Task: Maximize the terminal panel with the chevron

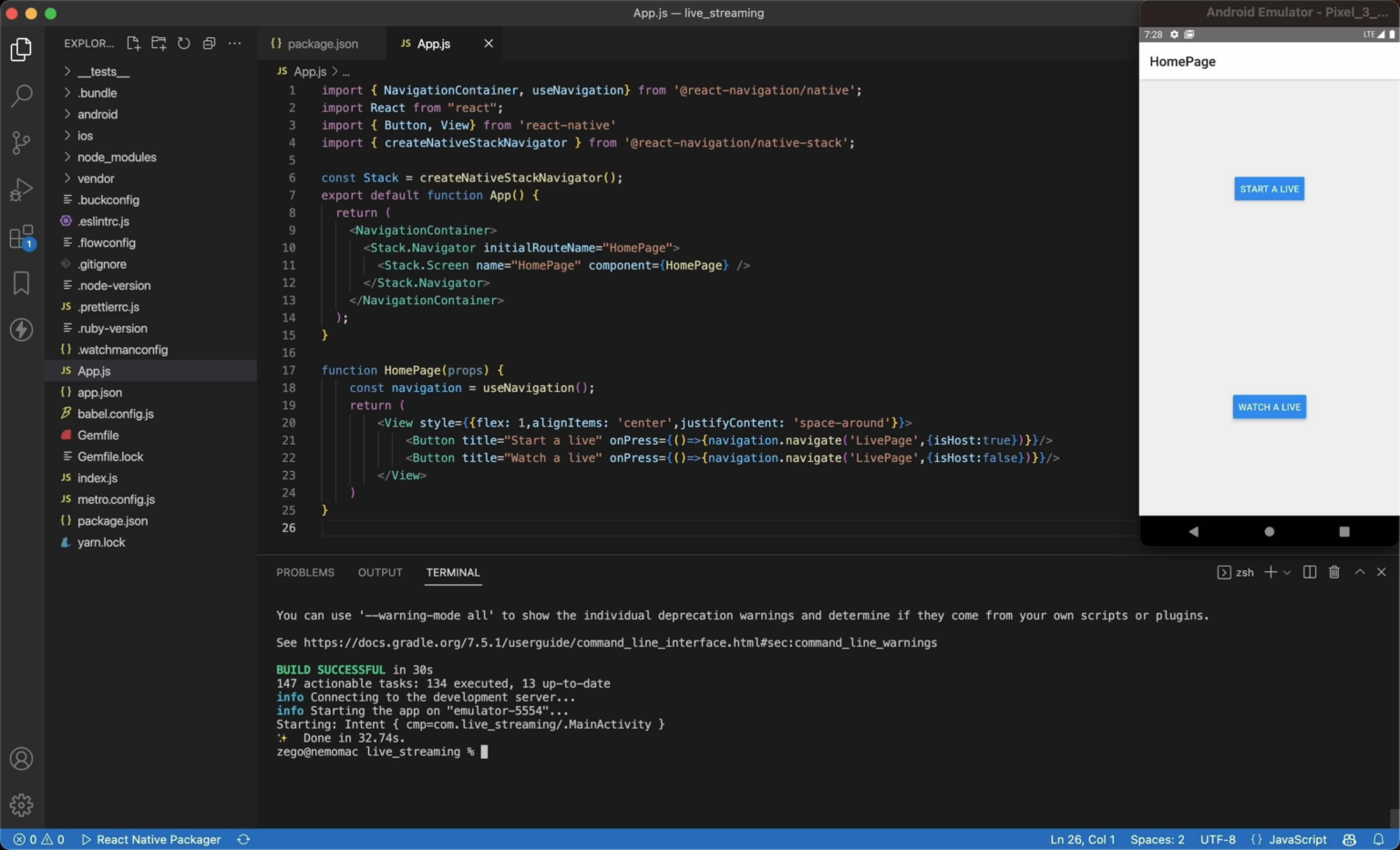Action: click(1359, 572)
